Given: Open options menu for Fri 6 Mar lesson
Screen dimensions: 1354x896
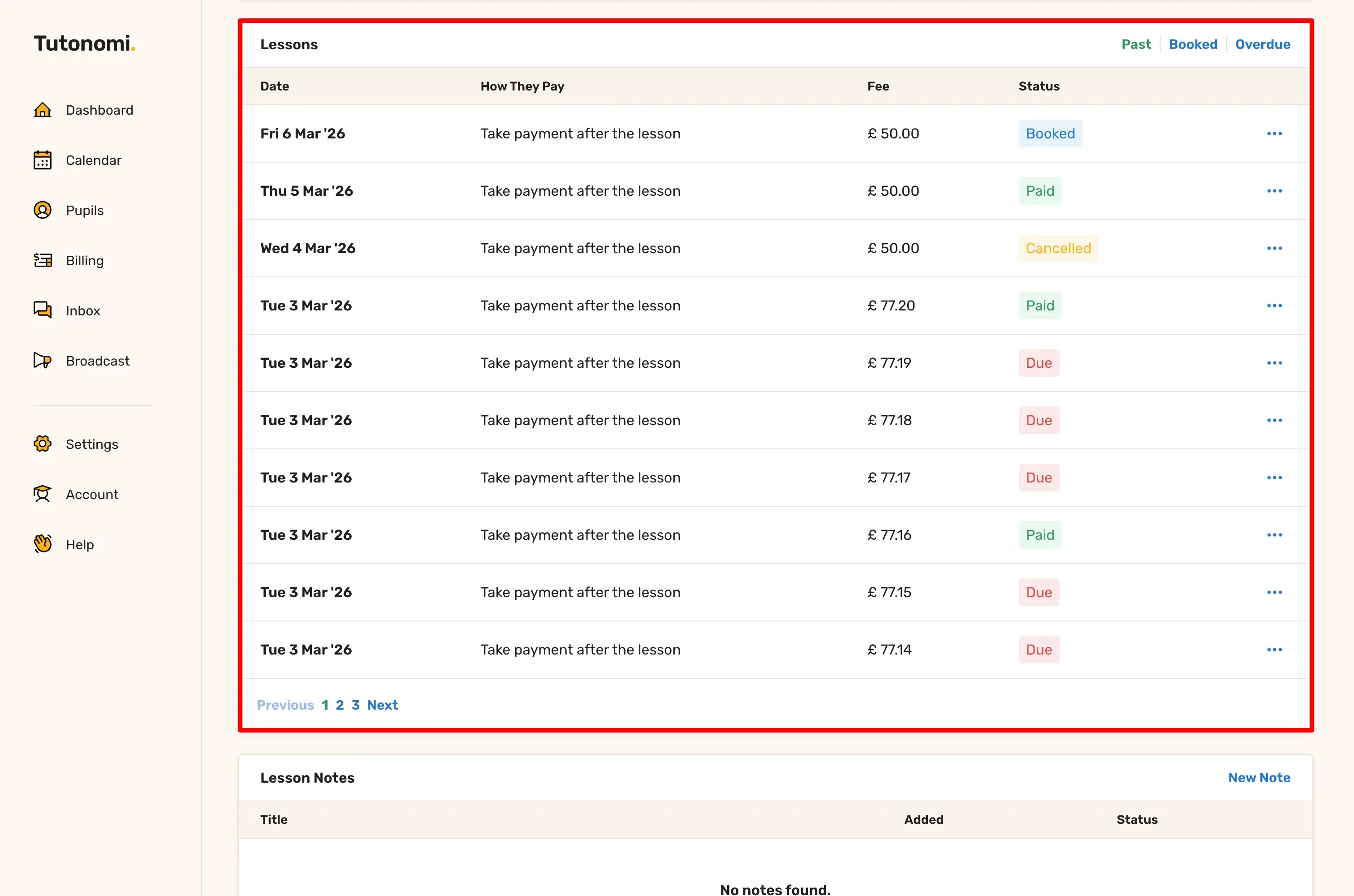Looking at the screenshot, I should coord(1274,134).
